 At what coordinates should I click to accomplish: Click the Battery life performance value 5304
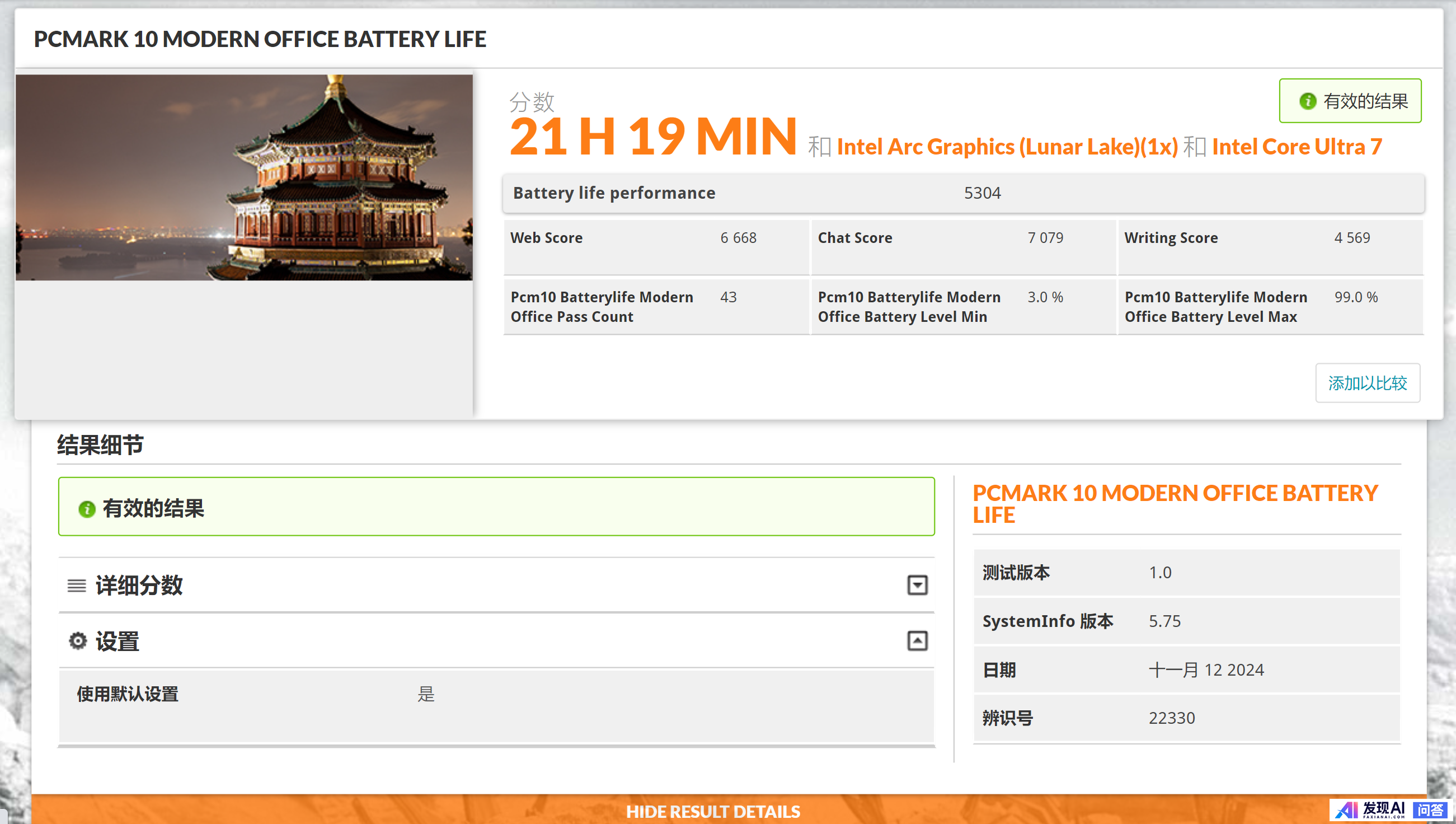(983, 193)
